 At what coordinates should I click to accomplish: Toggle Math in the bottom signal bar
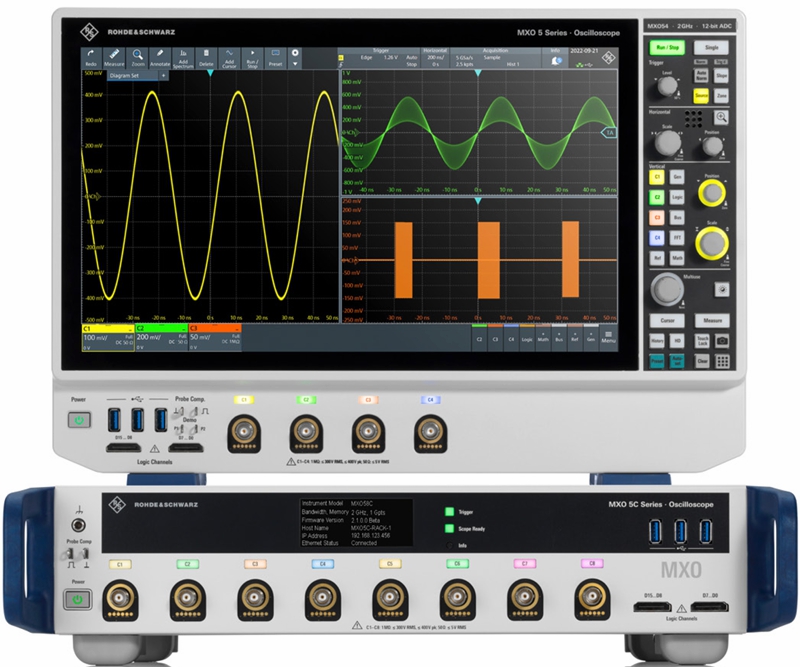coord(543,337)
